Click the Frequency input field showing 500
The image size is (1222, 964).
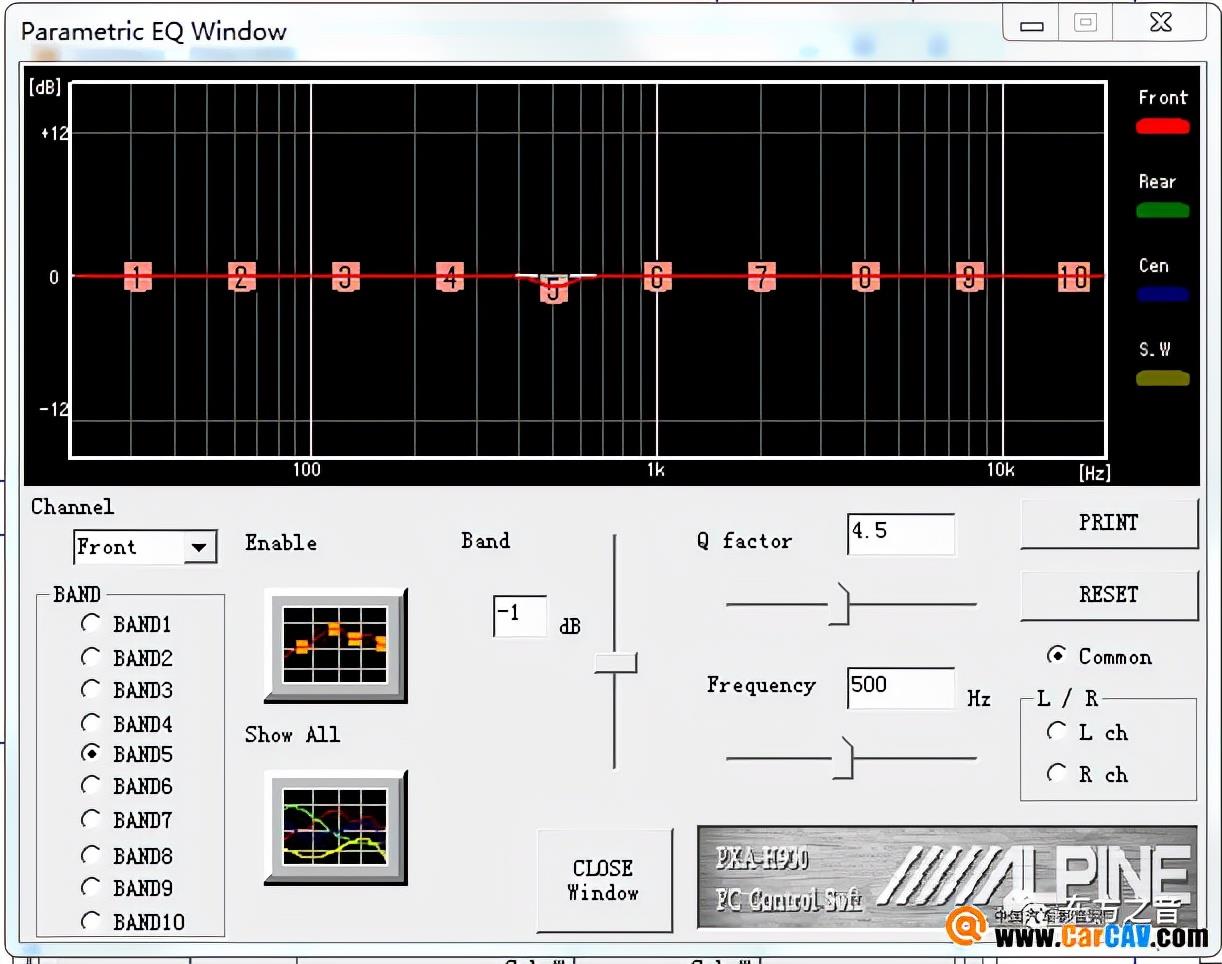(x=900, y=686)
